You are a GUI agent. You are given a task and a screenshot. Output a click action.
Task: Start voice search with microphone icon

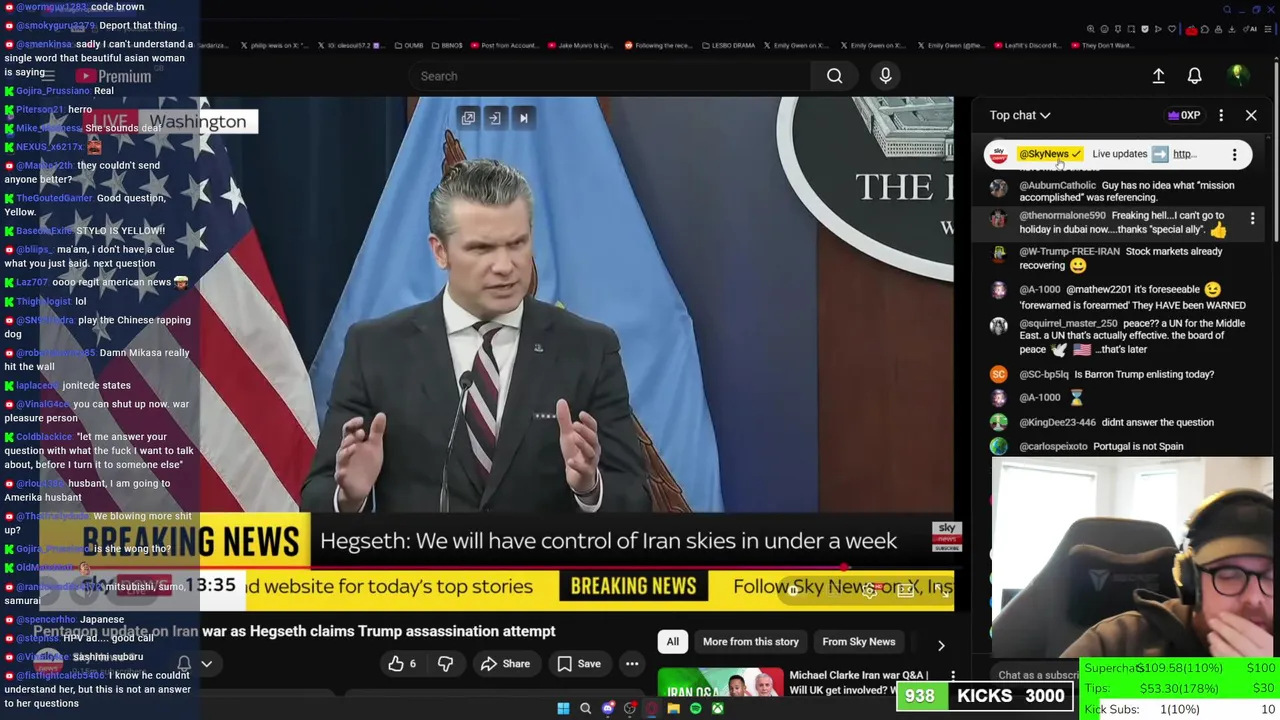(885, 76)
